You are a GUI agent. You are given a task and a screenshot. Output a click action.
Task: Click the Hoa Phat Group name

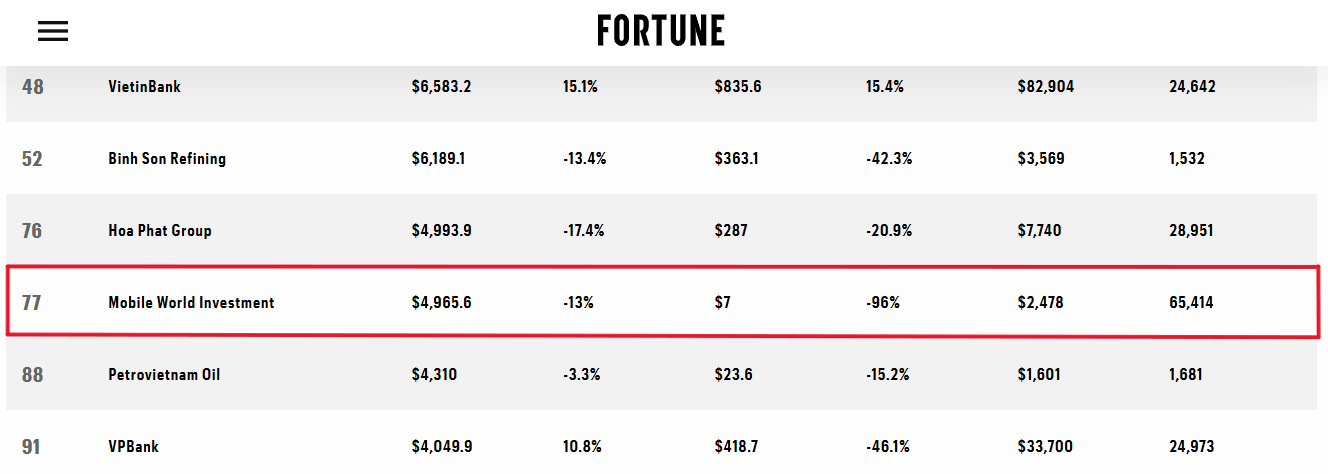coord(160,231)
